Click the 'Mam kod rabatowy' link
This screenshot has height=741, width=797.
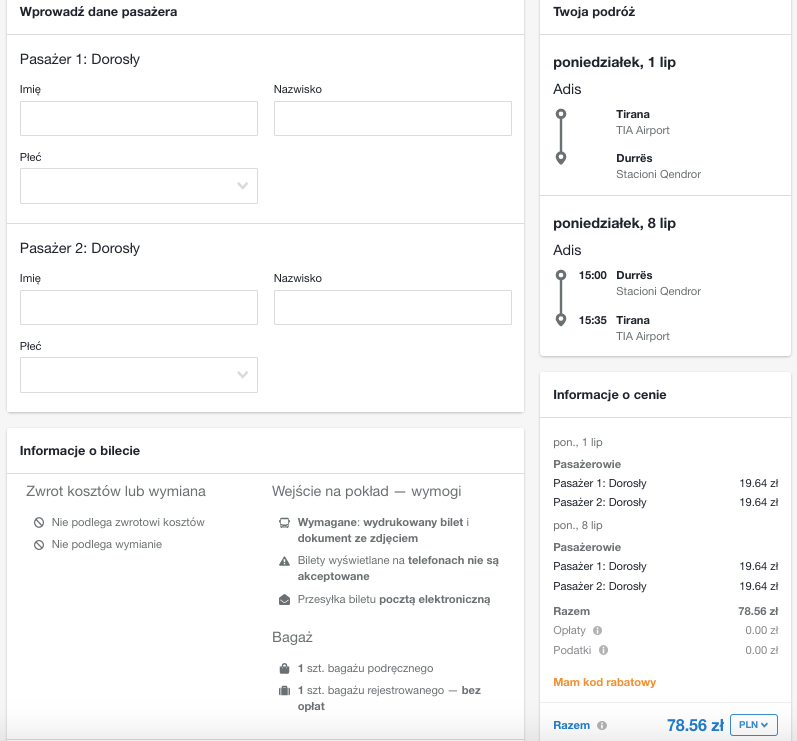604,682
